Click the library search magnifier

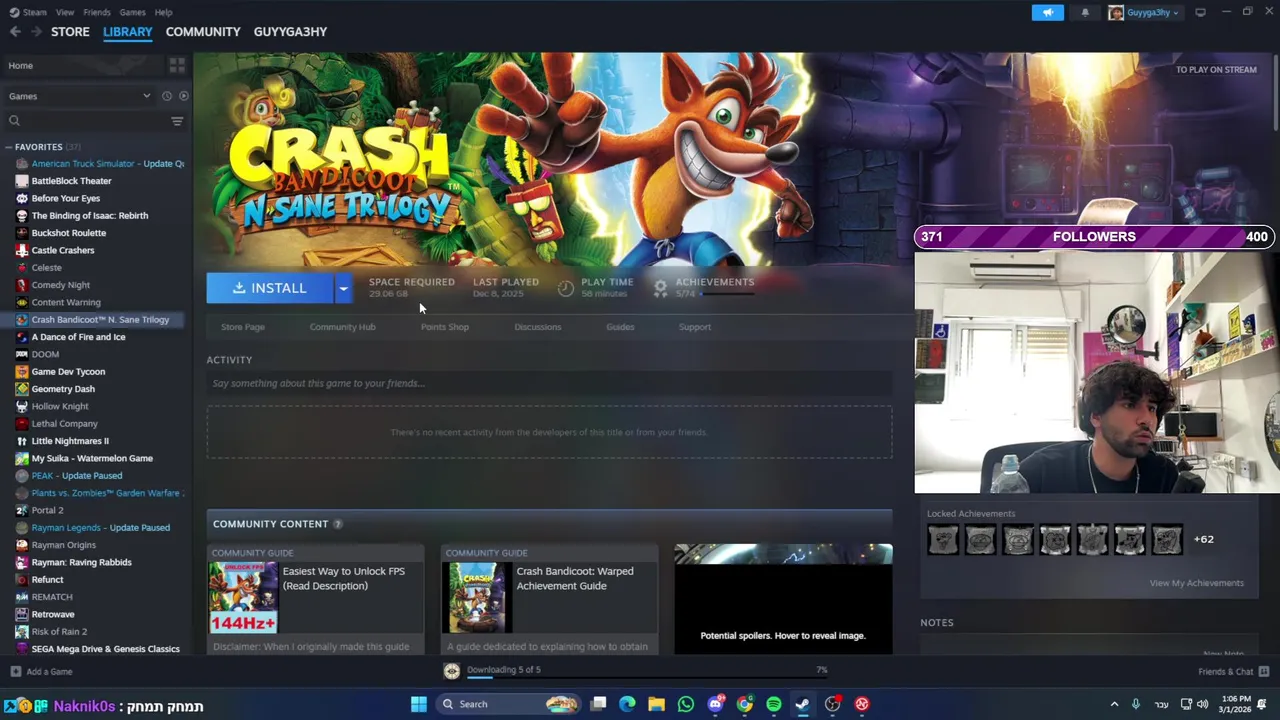tap(14, 121)
